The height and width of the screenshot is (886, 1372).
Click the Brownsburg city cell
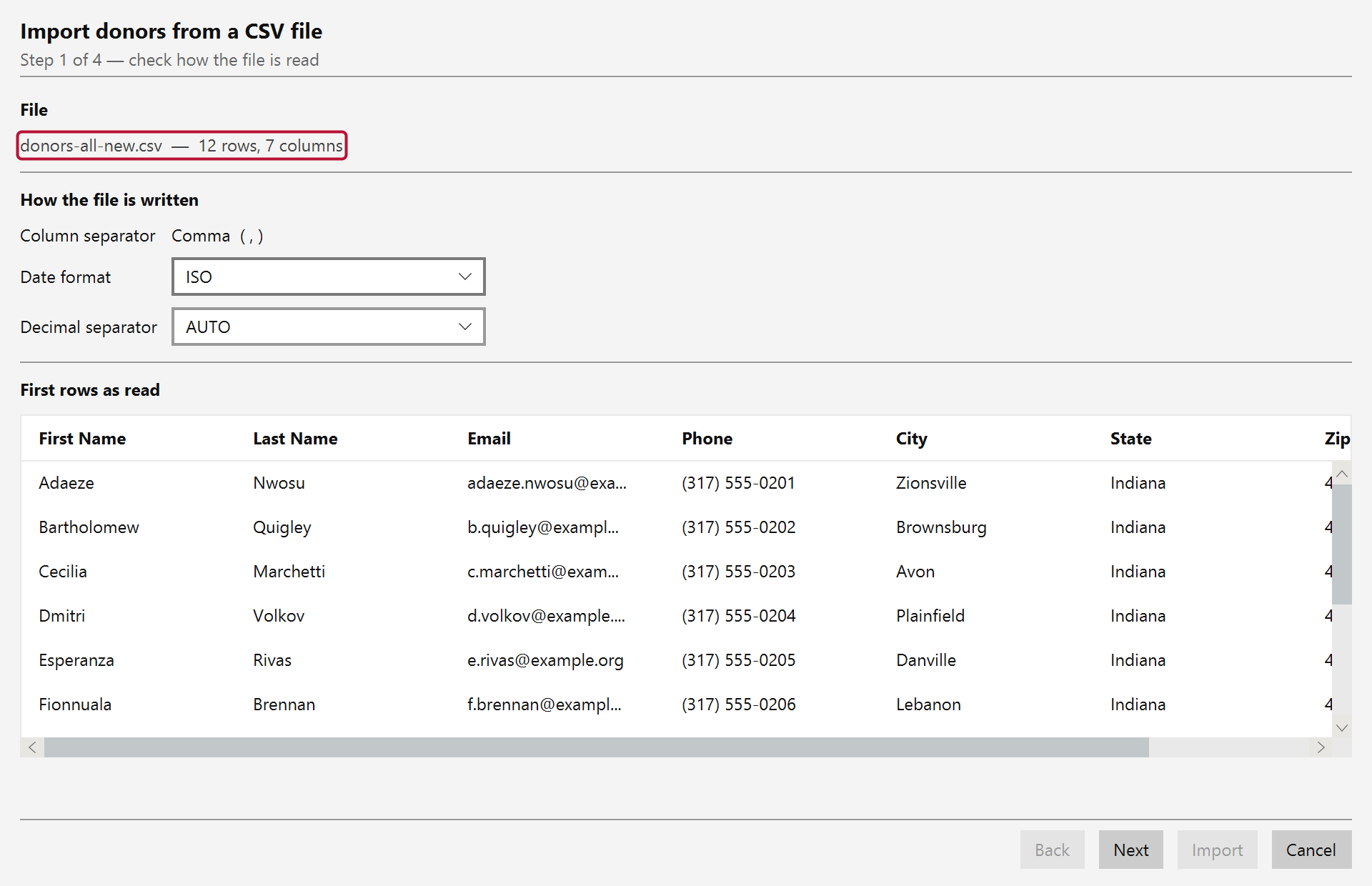coord(941,527)
